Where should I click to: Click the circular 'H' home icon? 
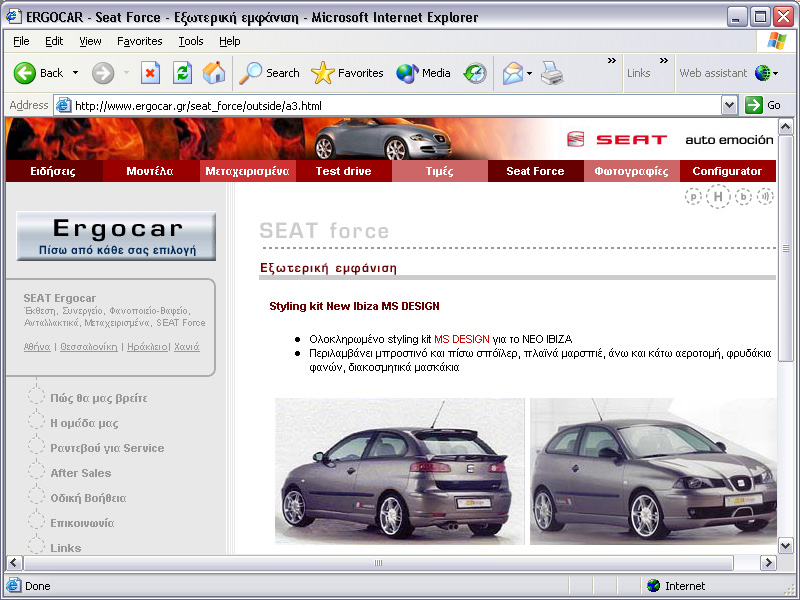coord(718,196)
